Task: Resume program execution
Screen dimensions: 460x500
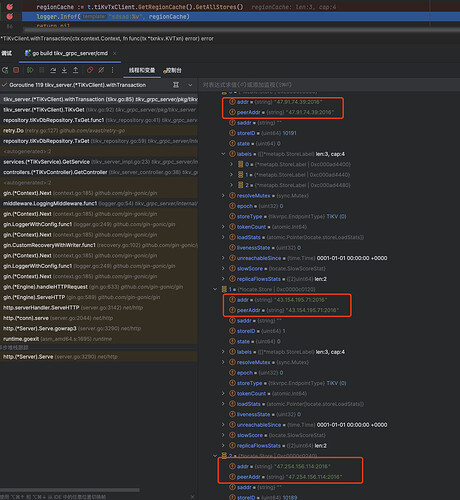Action: (x=30, y=70)
